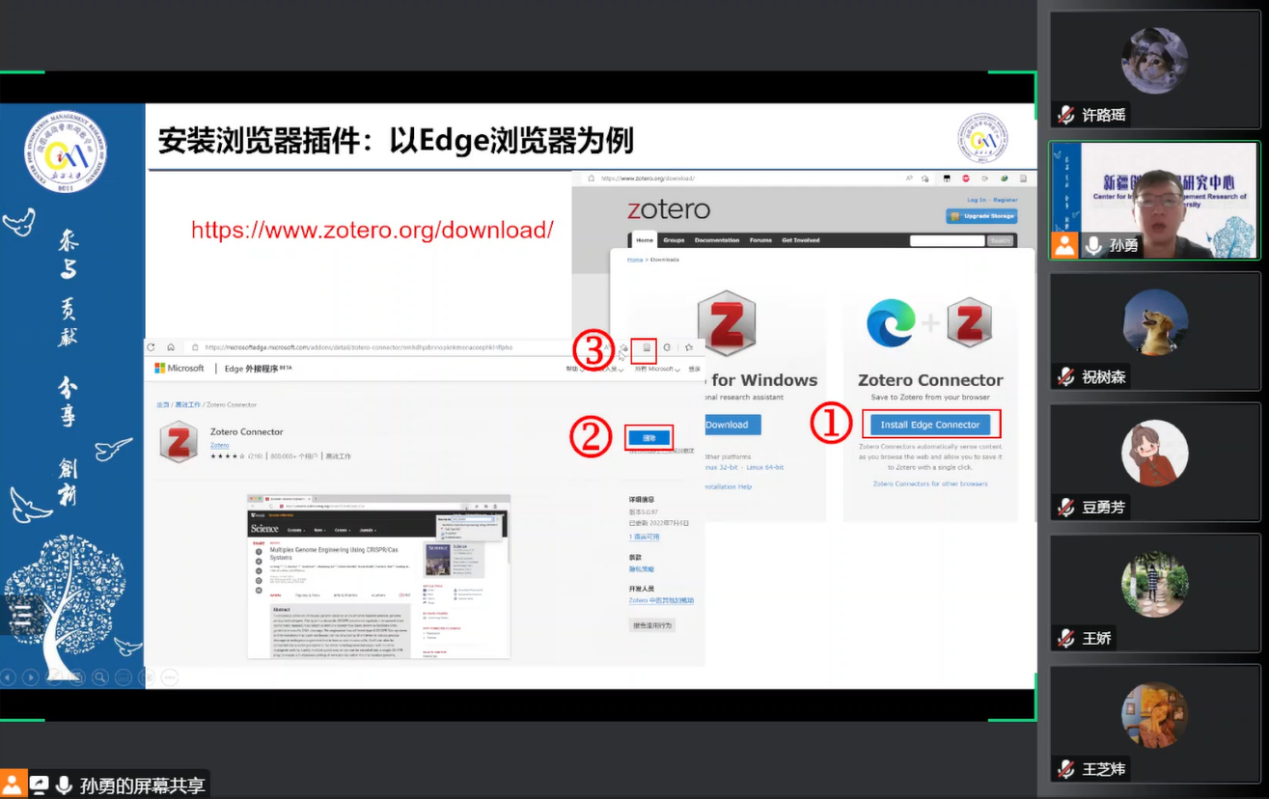This screenshot has width=1269, height=799.
Task: Click the zotero.org/download red URL on slide
Action: point(372,230)
